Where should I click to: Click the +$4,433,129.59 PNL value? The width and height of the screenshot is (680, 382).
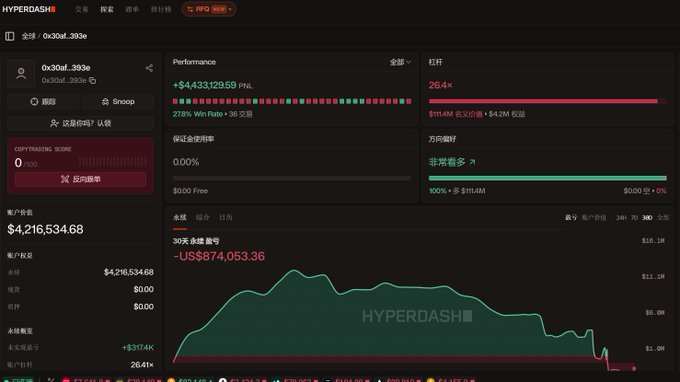pos(204,85)
